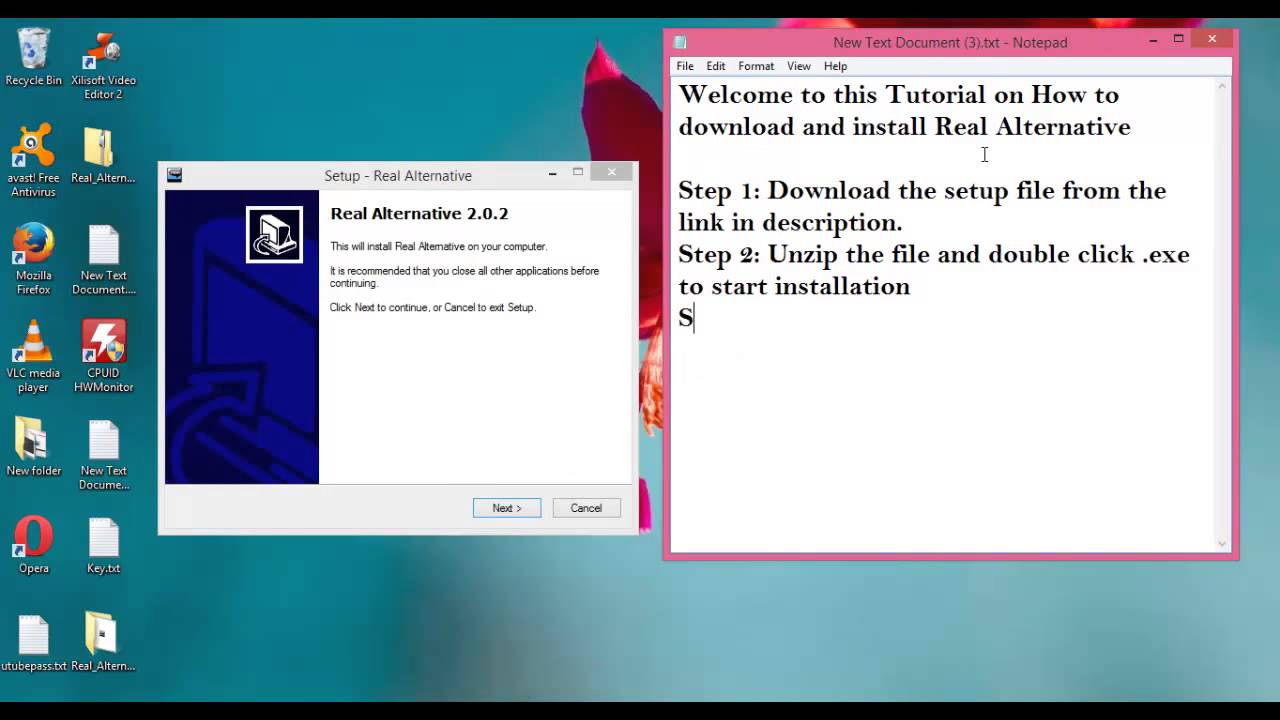Select the Key.txt file icon

point(103,544)
